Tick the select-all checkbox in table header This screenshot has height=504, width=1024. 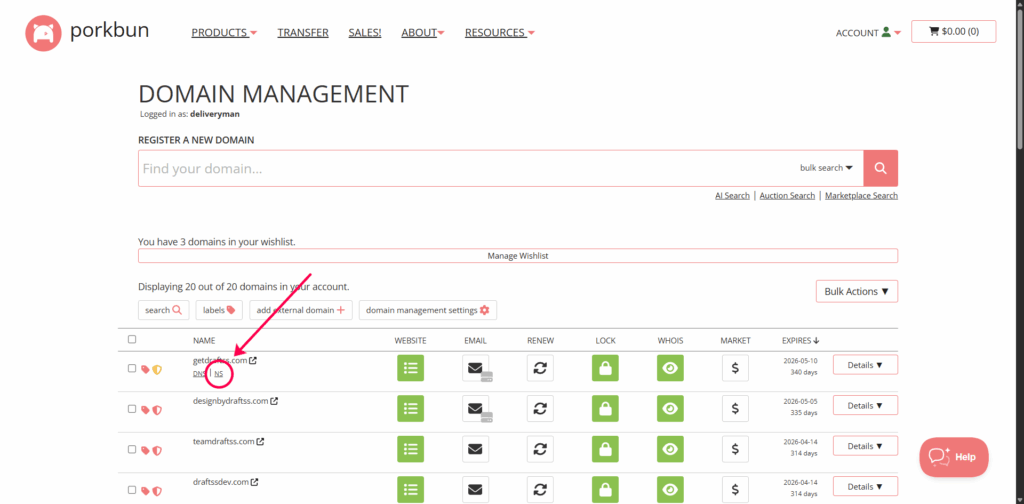(132, 340)
